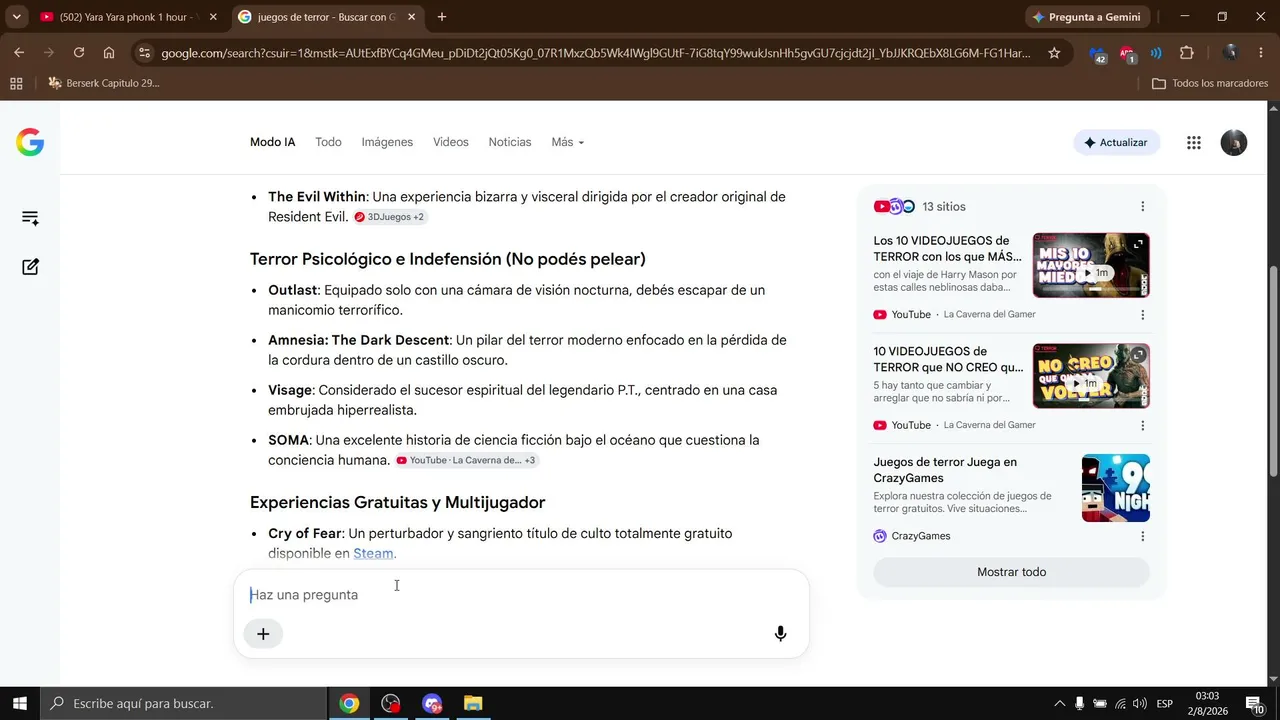The image size is (1280, 720).
Task: Open the taskbar app with 9+ badge
Action: [x=432, y=703]
